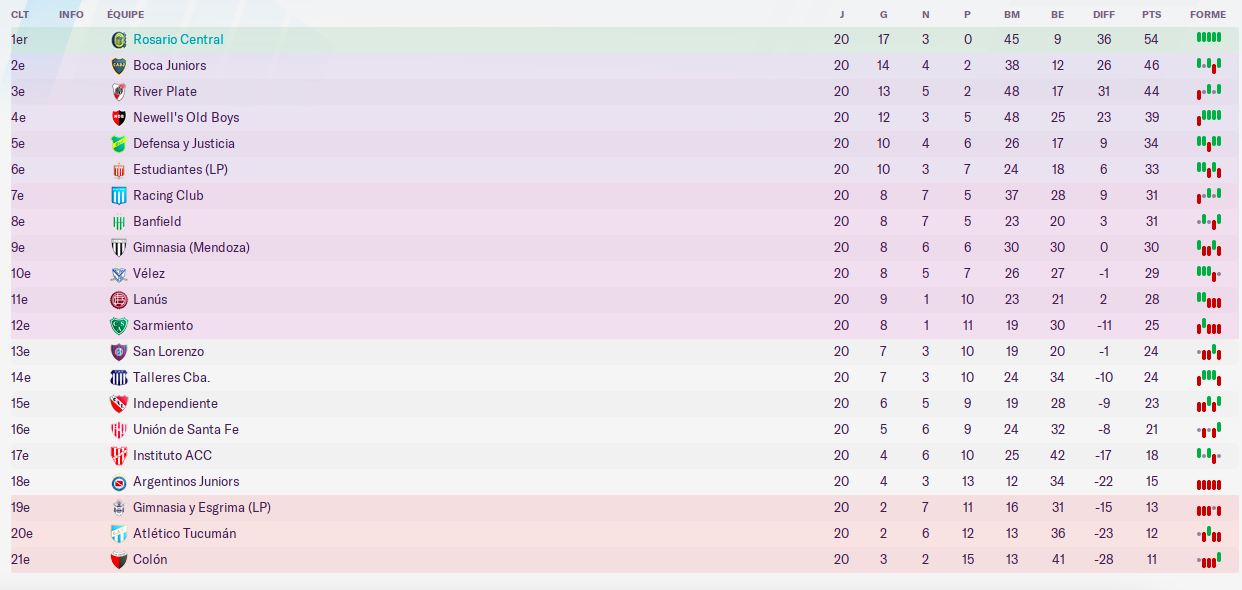This screenshot has height=590, width=1242.
Task: Click the Independiente club crest
Action: (119, 404)
